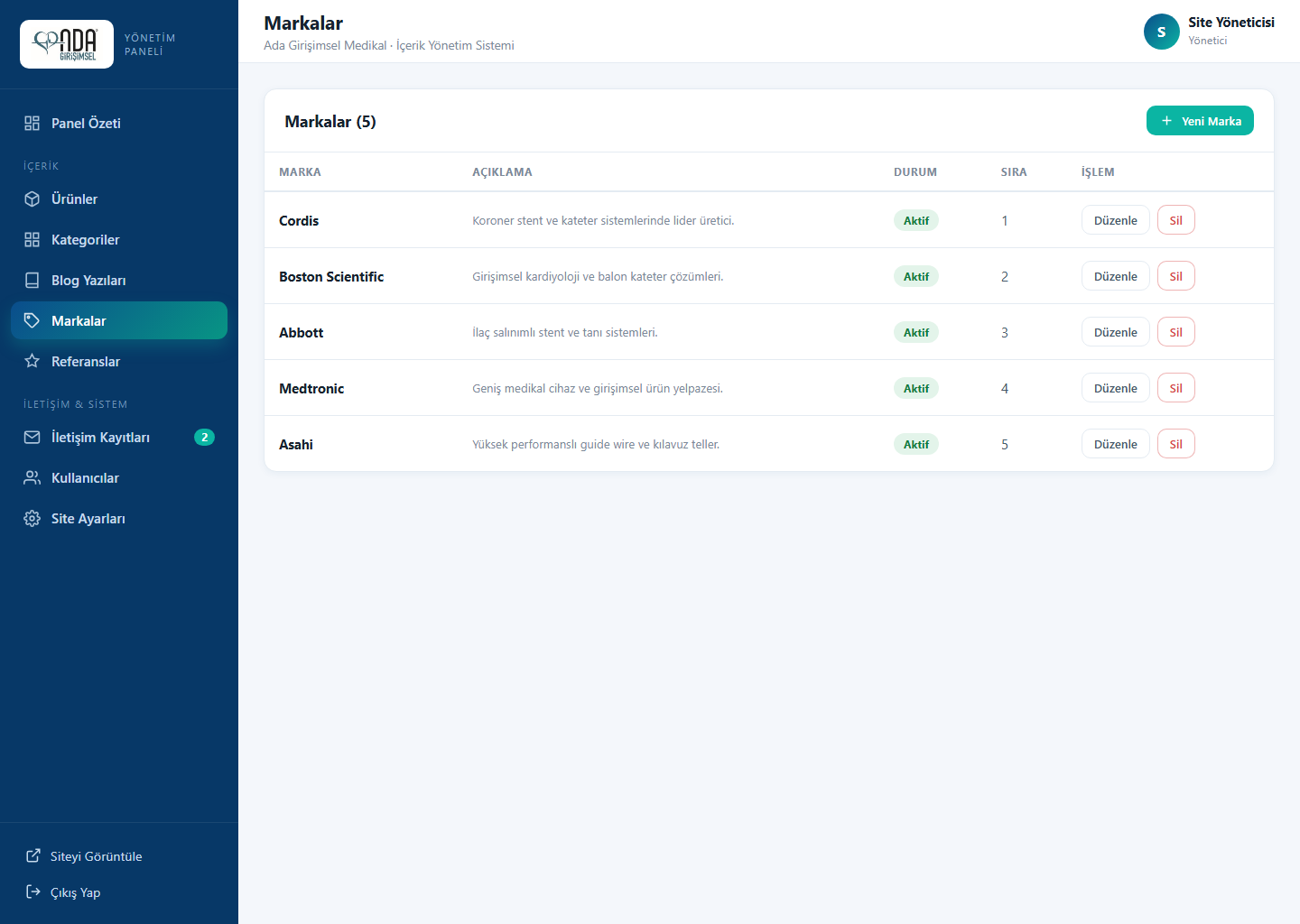Viewport: 1300px width, 924px height.
Task: Edit the Abbott brand row
Action: (1116, 332)
